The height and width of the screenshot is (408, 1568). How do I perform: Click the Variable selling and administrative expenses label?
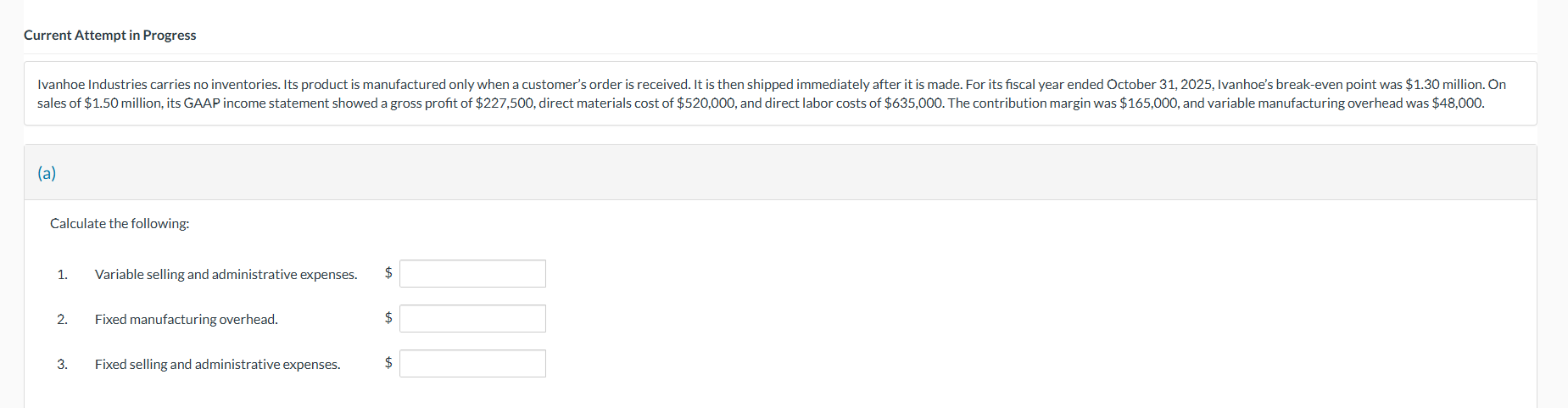tap(226, 274)
